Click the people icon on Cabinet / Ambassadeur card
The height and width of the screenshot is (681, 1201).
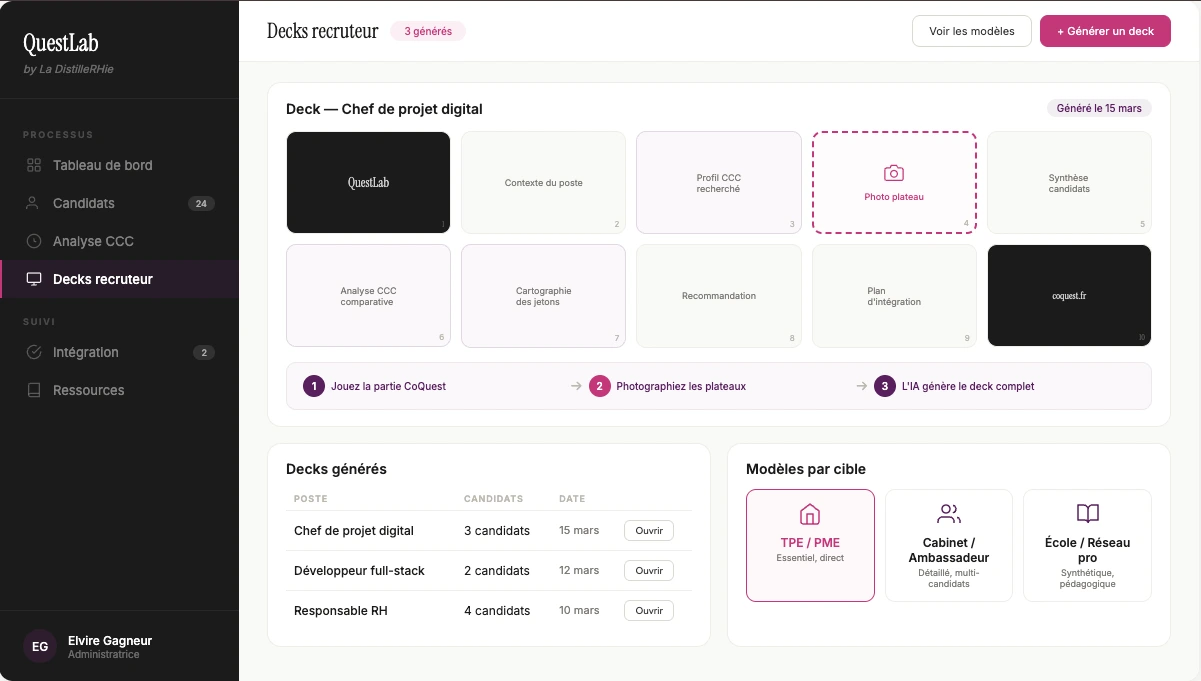tap(948, 513)
